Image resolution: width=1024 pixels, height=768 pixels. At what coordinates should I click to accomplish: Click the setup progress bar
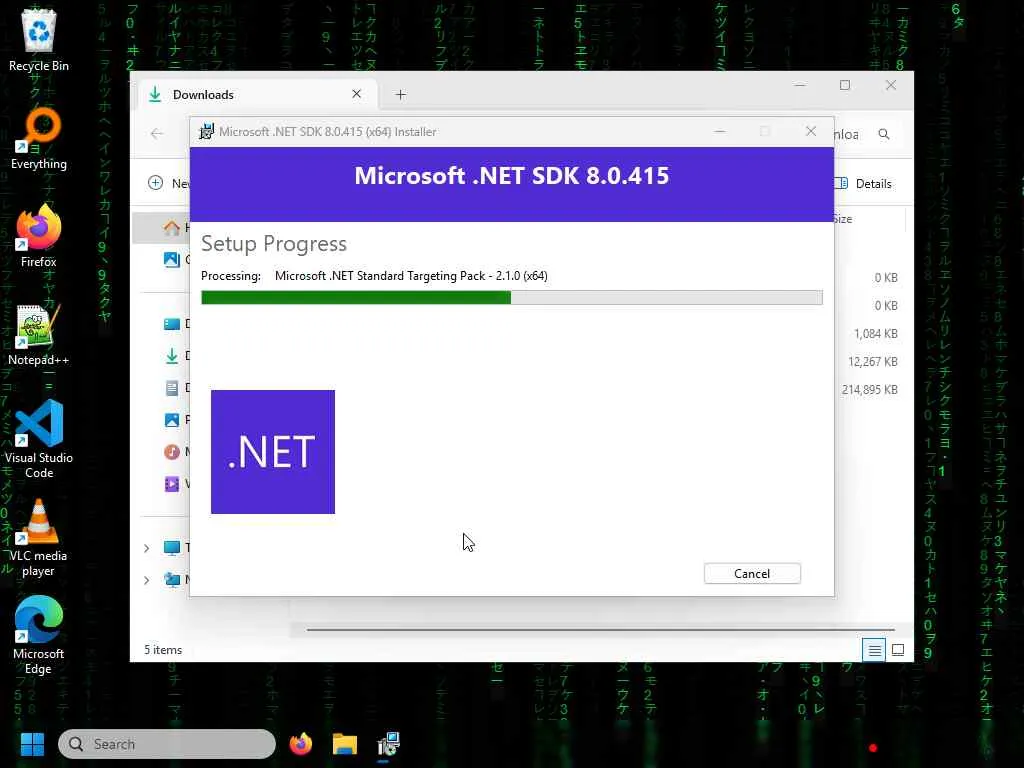click(x=511, y=298)
